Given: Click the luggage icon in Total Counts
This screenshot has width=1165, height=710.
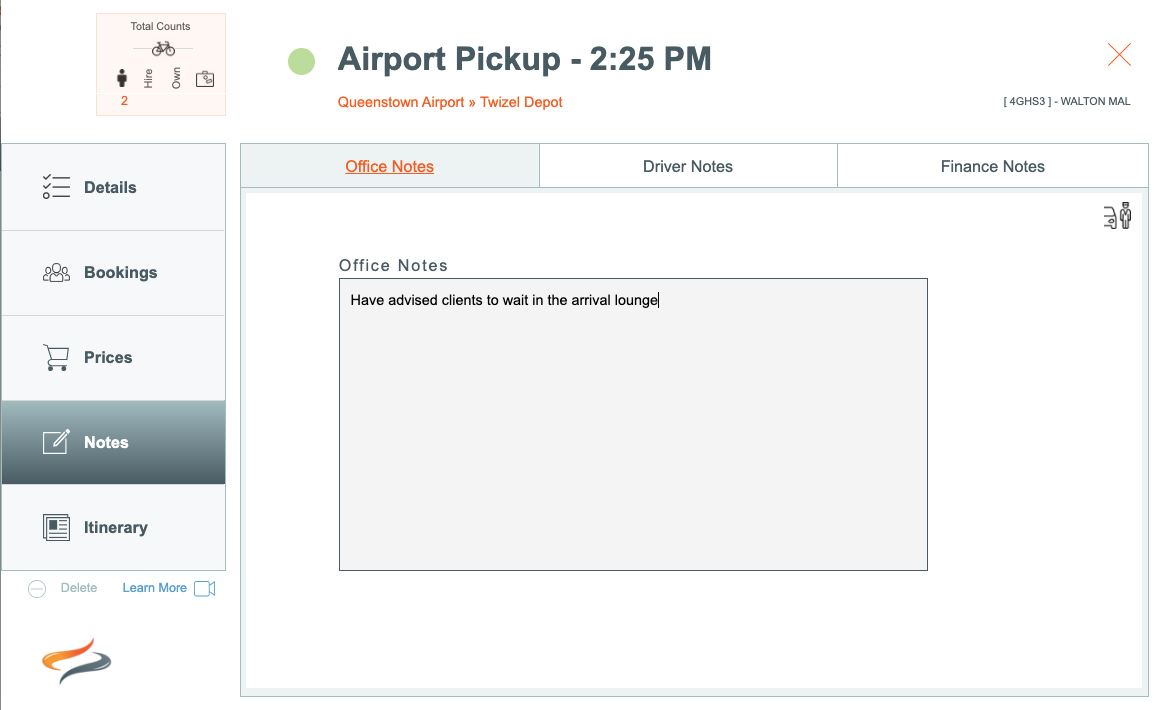Looking at the screenshot, I should coord(205,79).
